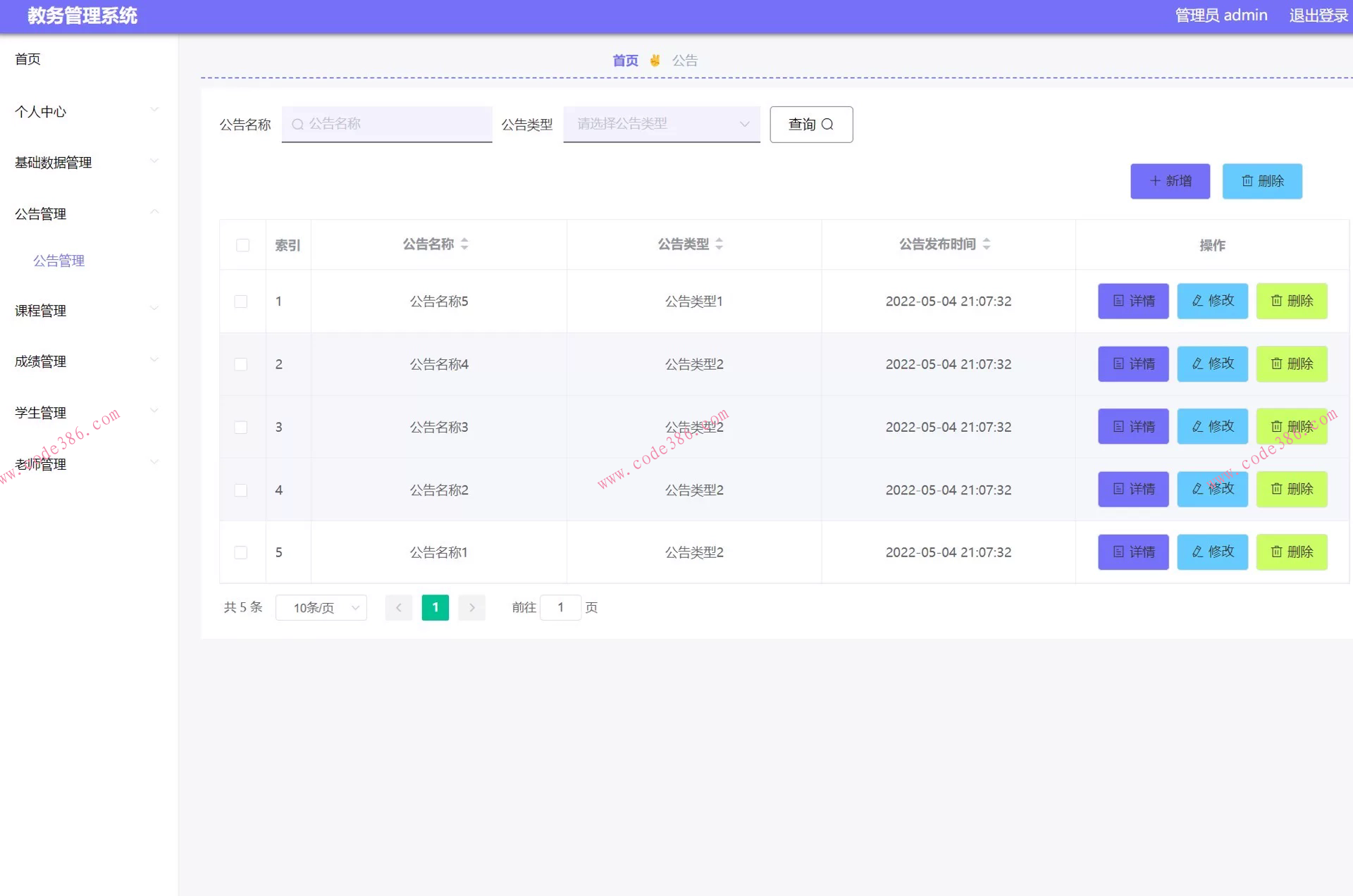Click 退出登录 to log out
The height and width of the screenshot is (896, 1353).
(1317, 15)
